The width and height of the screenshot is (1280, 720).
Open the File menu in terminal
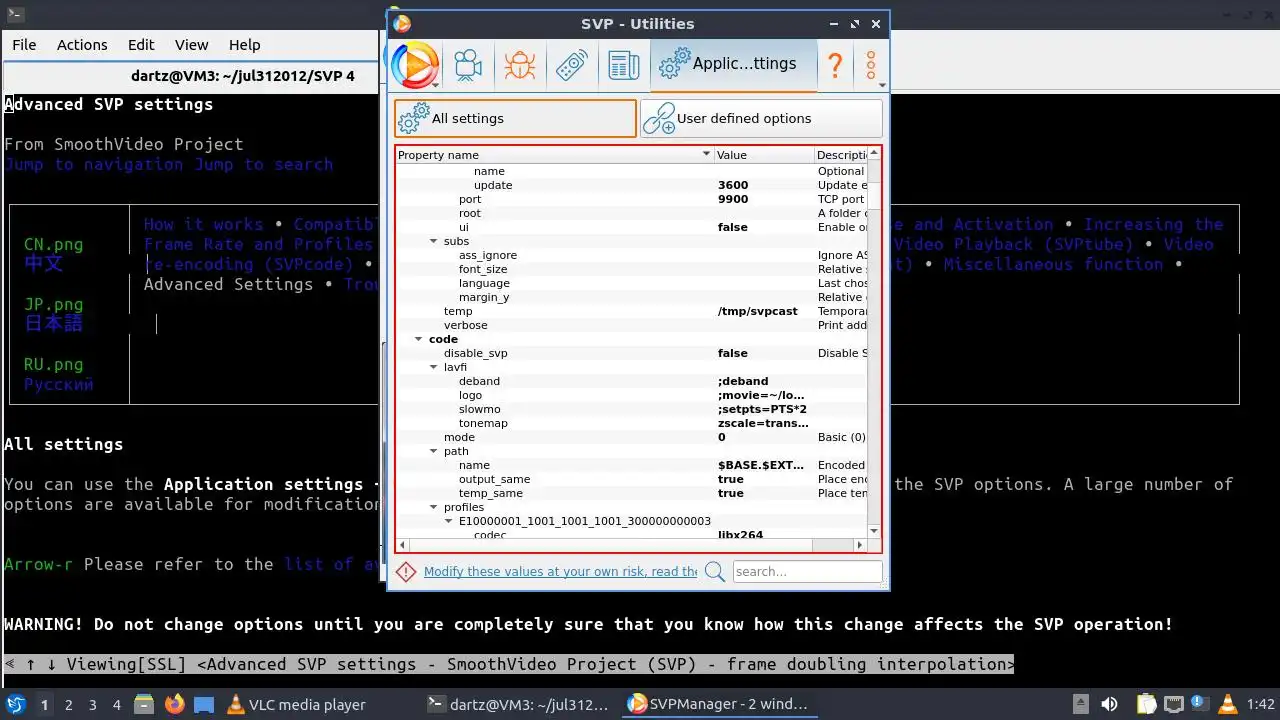[x=24, y=45]
